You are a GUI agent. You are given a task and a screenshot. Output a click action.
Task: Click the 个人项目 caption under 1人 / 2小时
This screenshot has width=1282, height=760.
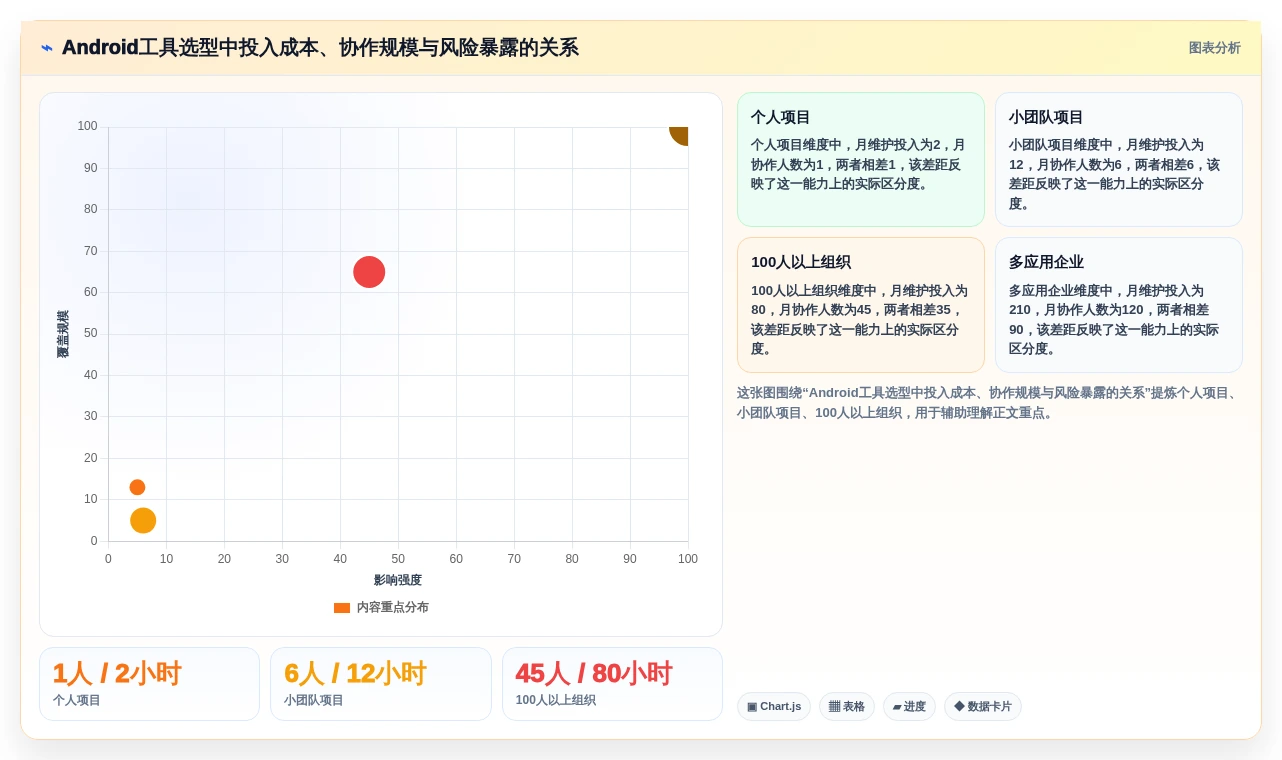(x=77, y=700)
